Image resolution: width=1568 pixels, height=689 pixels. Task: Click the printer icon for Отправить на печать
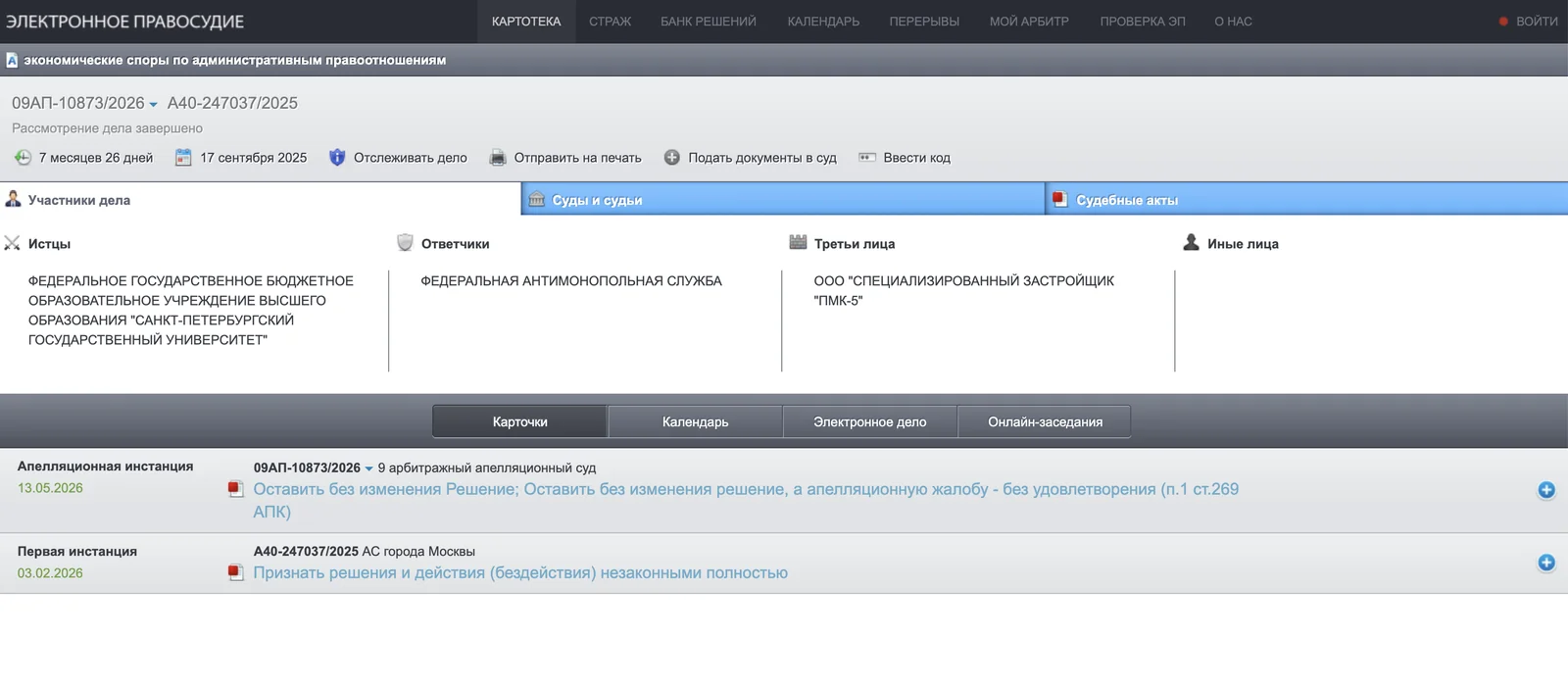tap(498, 158)
